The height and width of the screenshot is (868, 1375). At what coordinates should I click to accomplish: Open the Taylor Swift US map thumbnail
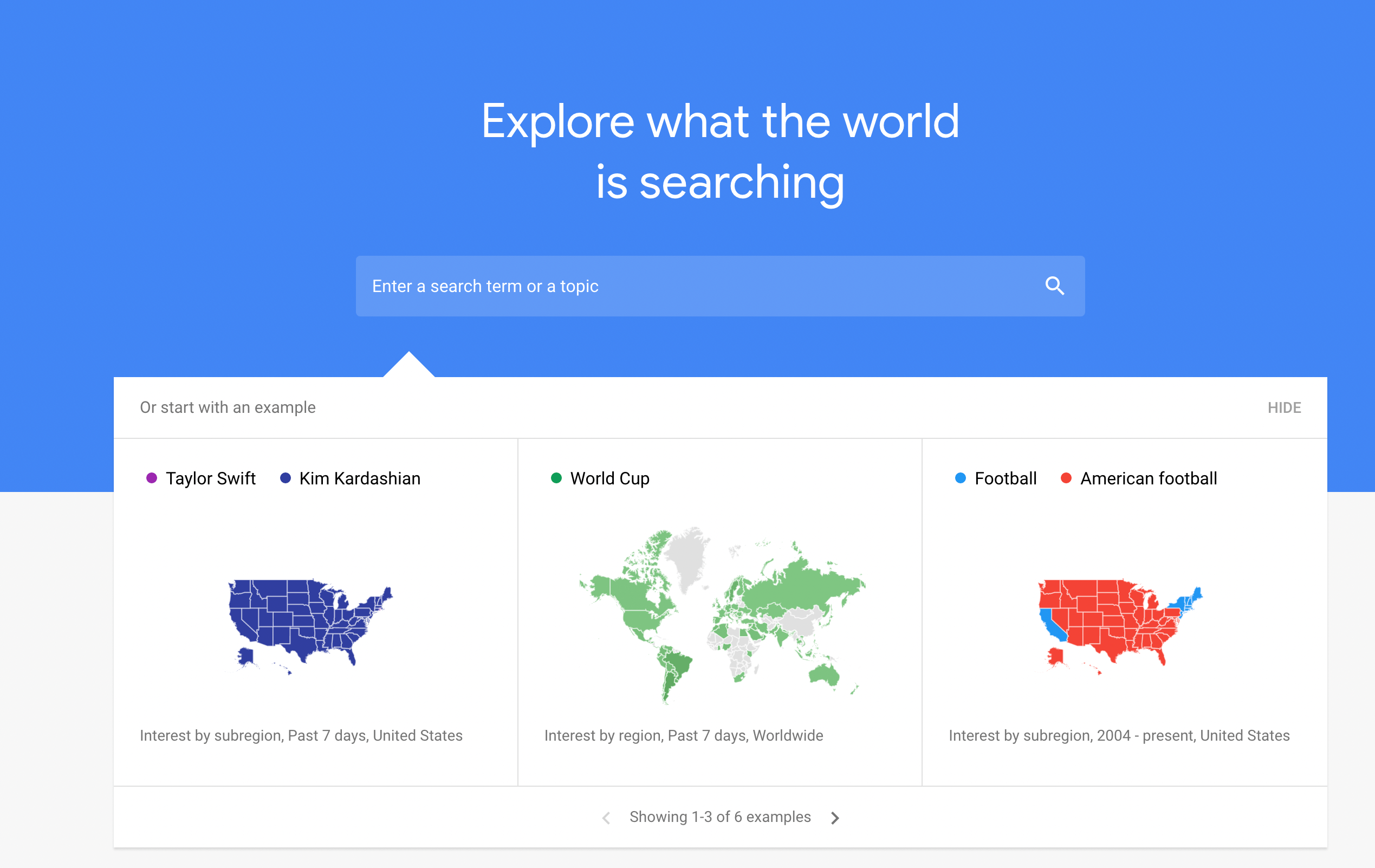310,627
